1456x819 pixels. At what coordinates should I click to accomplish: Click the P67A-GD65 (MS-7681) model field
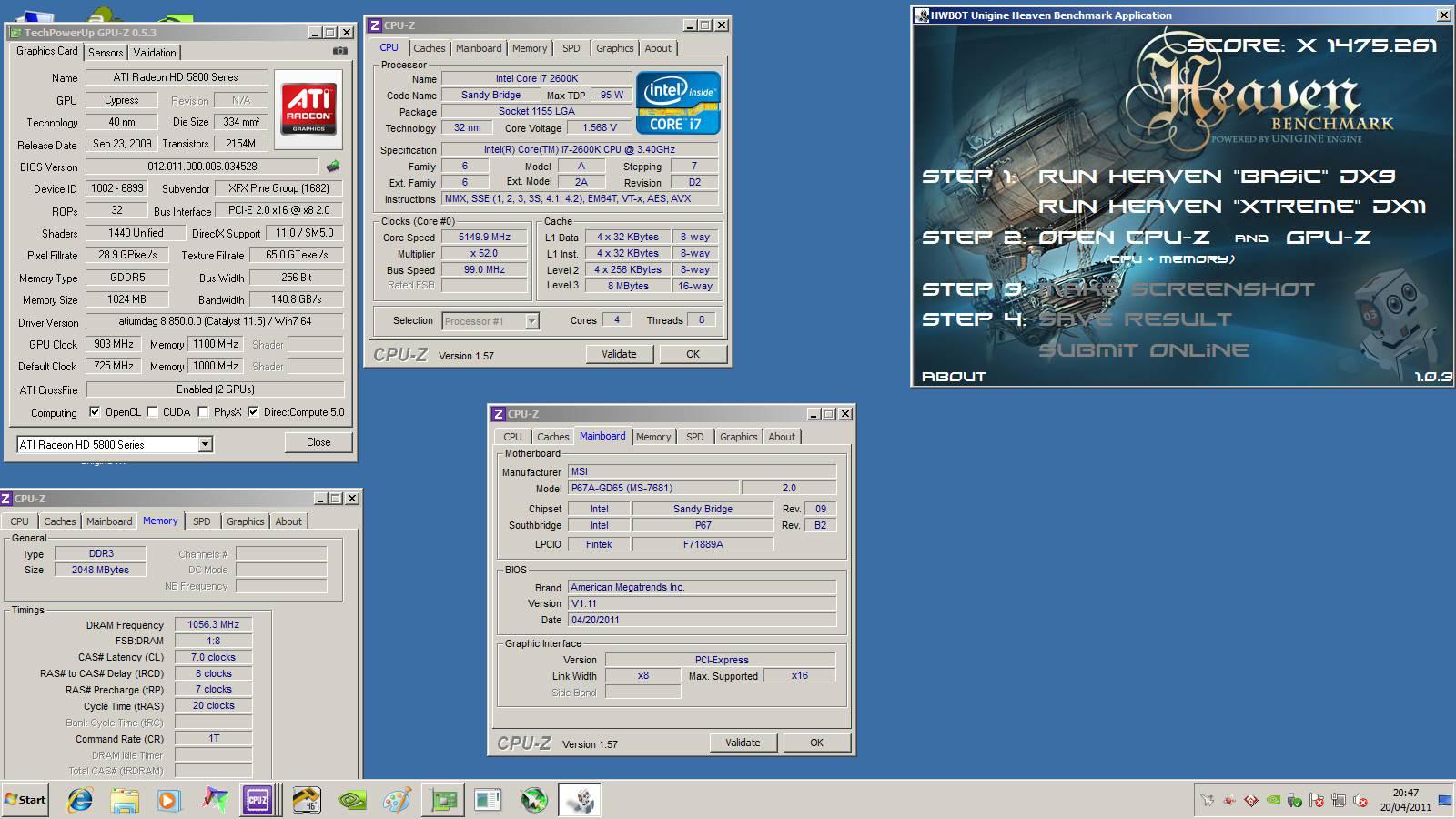tap(653, 488)
